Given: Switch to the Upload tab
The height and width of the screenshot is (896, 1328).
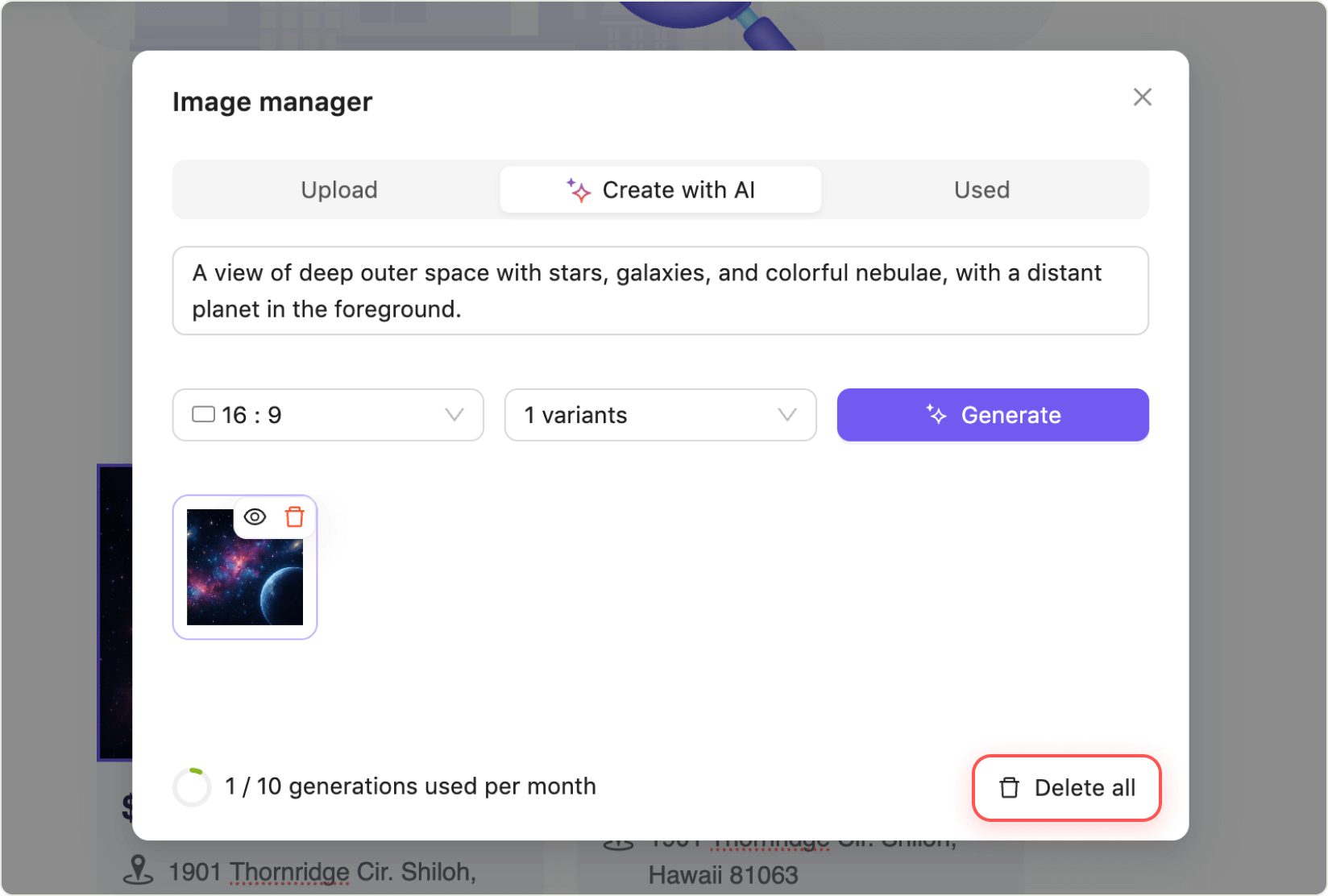Looking at the screenshot, I should (339, 190).
